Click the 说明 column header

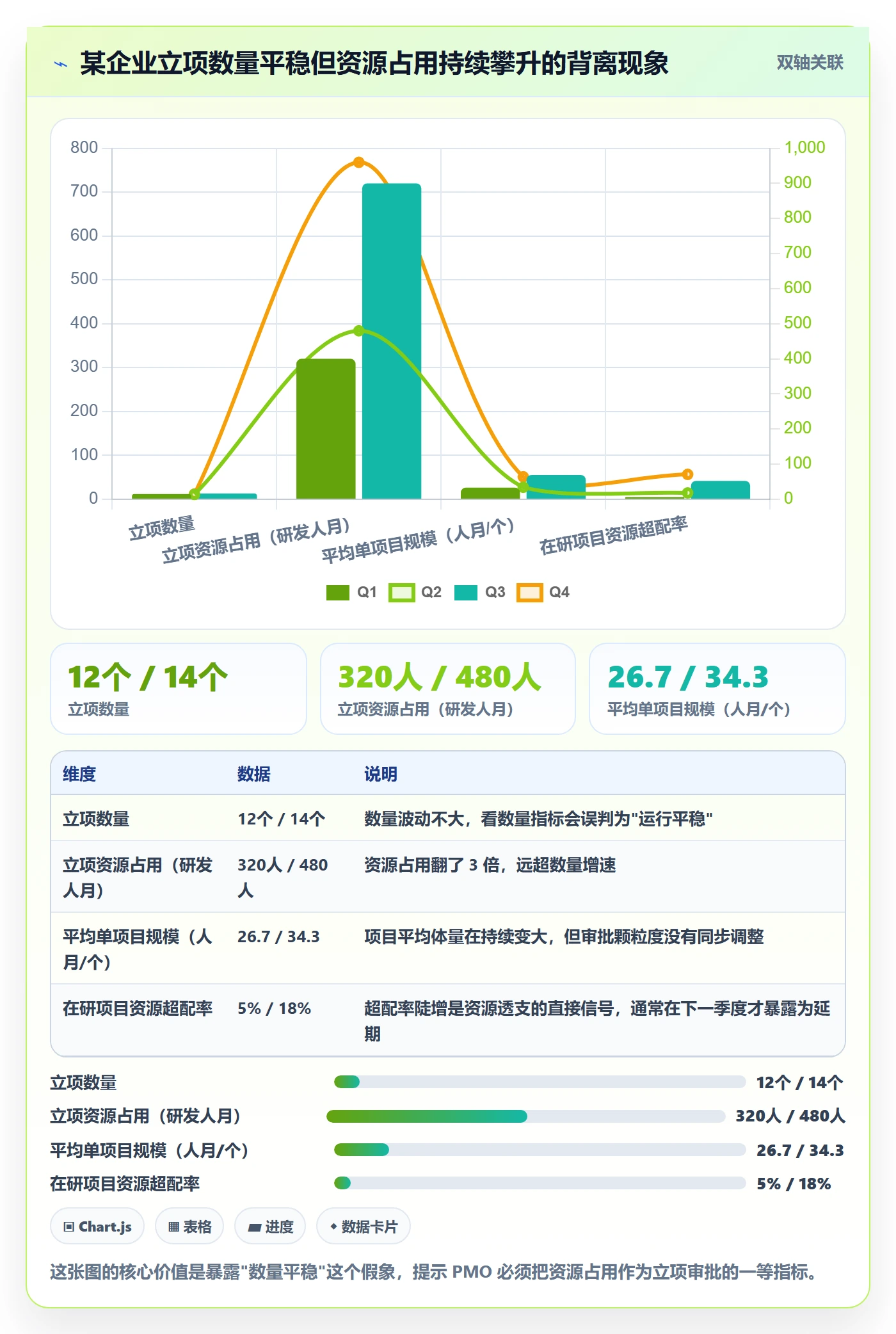(x=381, y=774)
